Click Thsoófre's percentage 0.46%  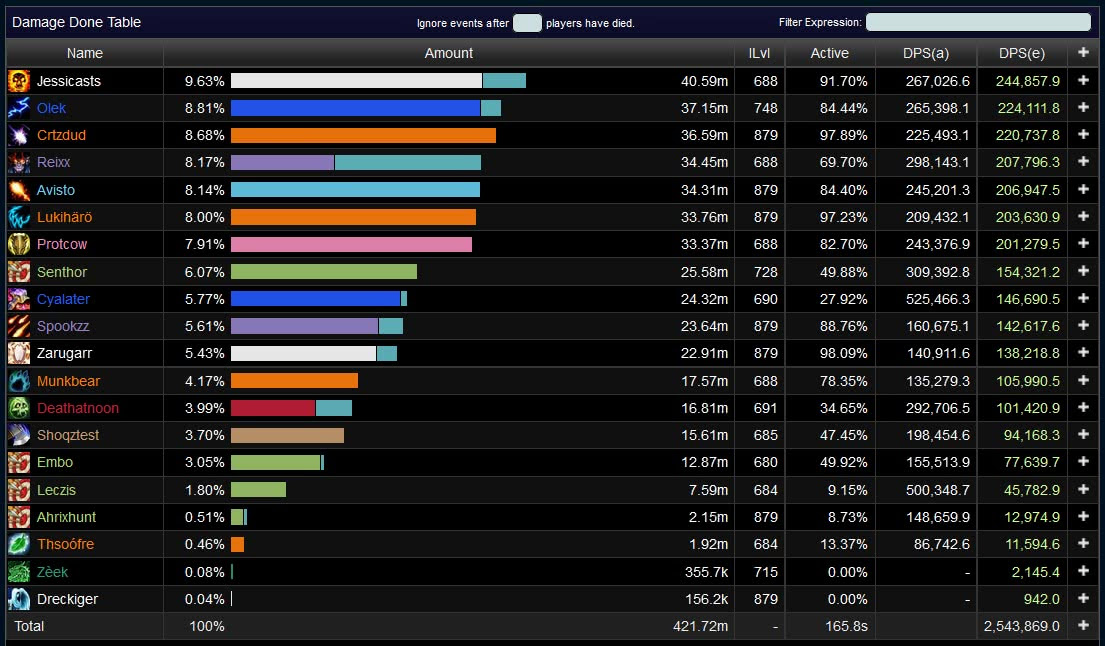204,544
